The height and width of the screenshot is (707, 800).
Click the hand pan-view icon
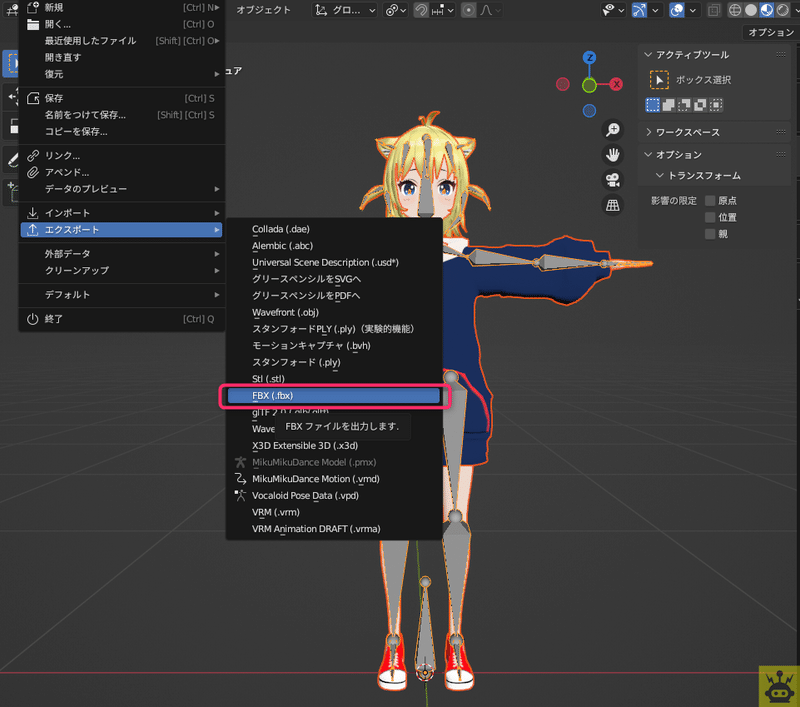(613, 155)
